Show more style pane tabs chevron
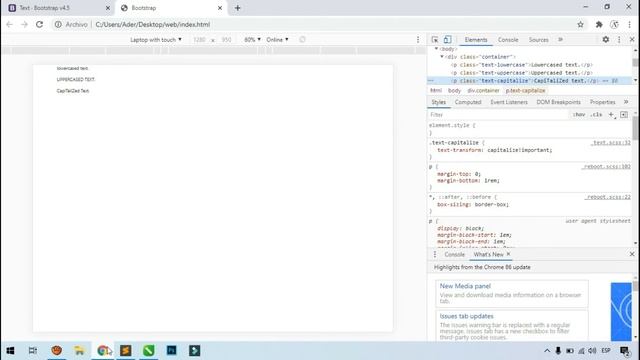 [x=626, y=102]
